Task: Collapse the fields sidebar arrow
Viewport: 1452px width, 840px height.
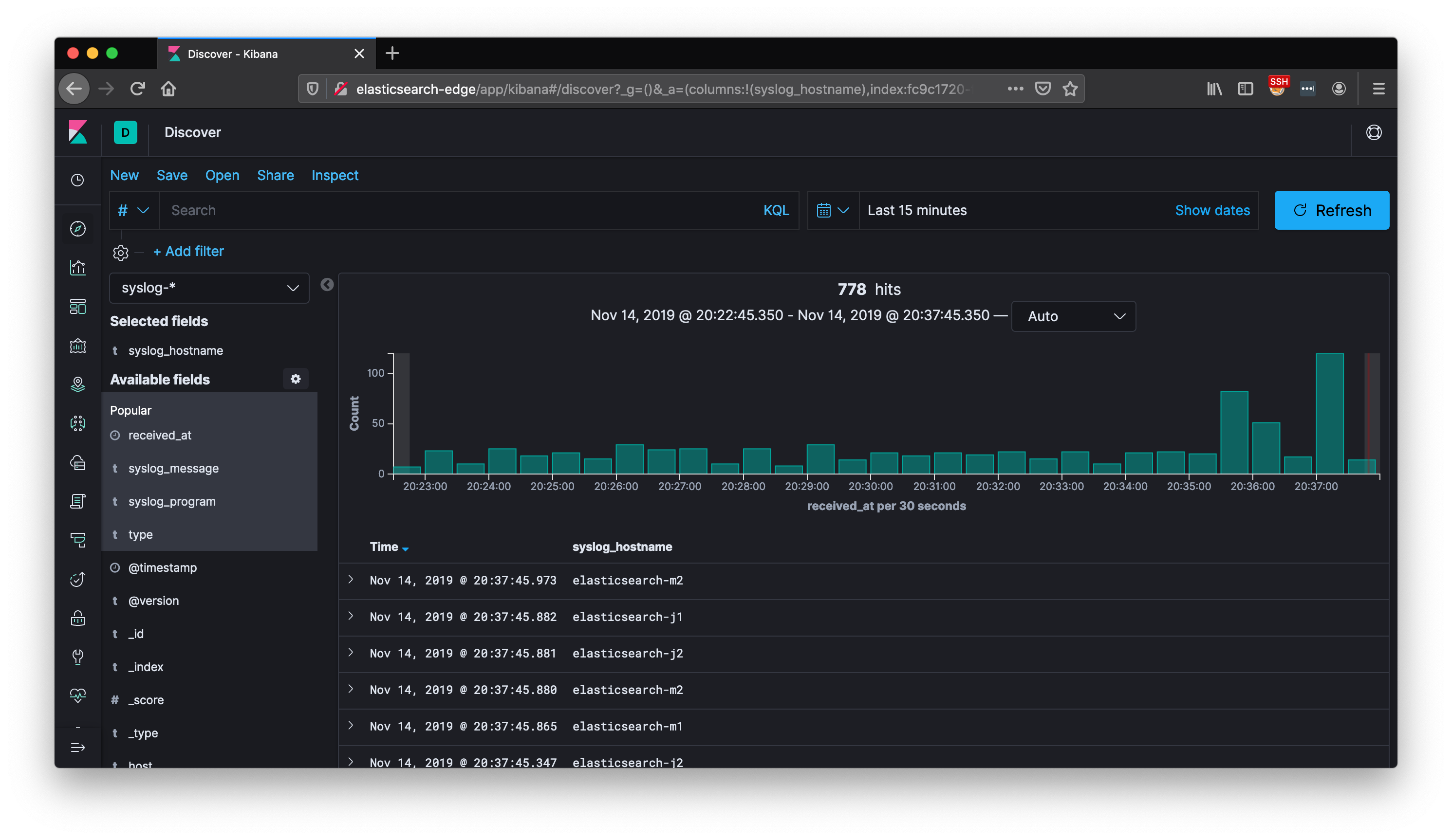Action: 327,285
